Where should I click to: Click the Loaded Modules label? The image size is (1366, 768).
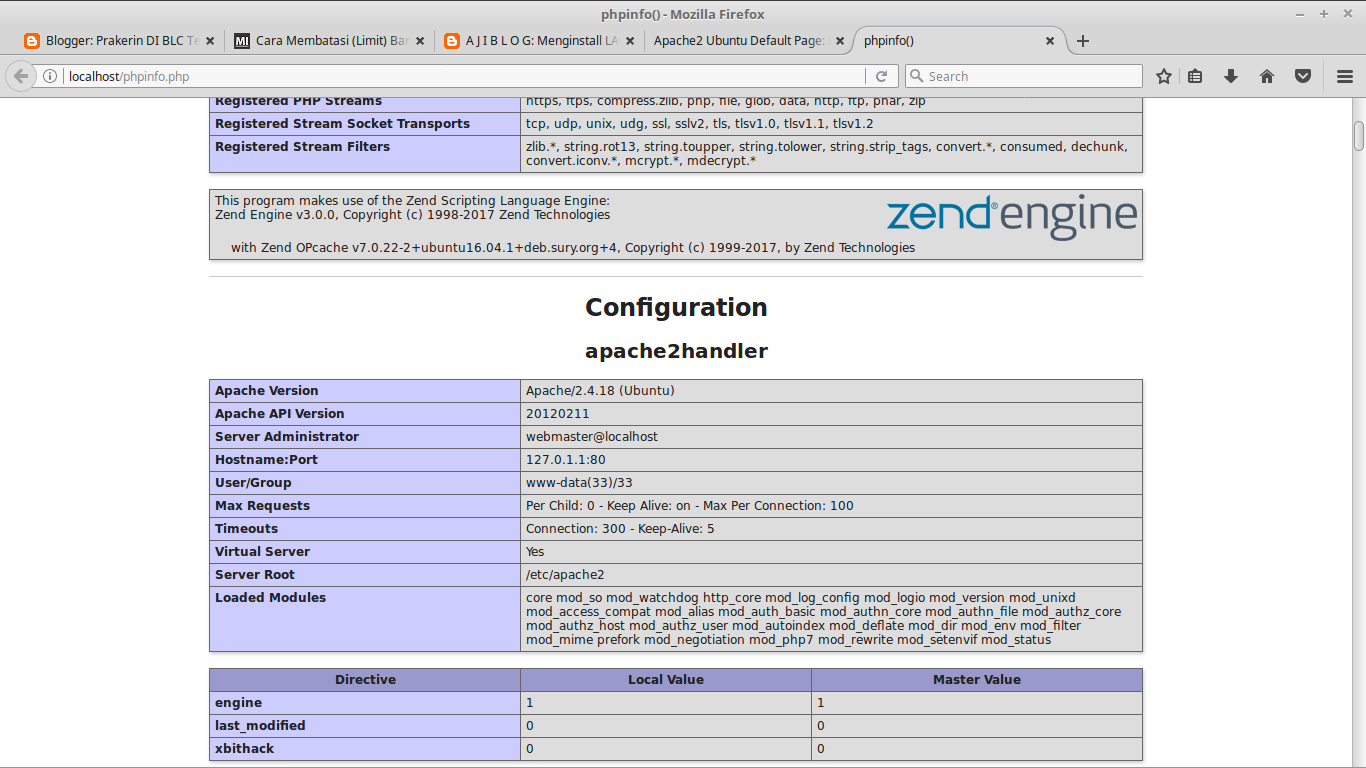[x=270, y=598]
